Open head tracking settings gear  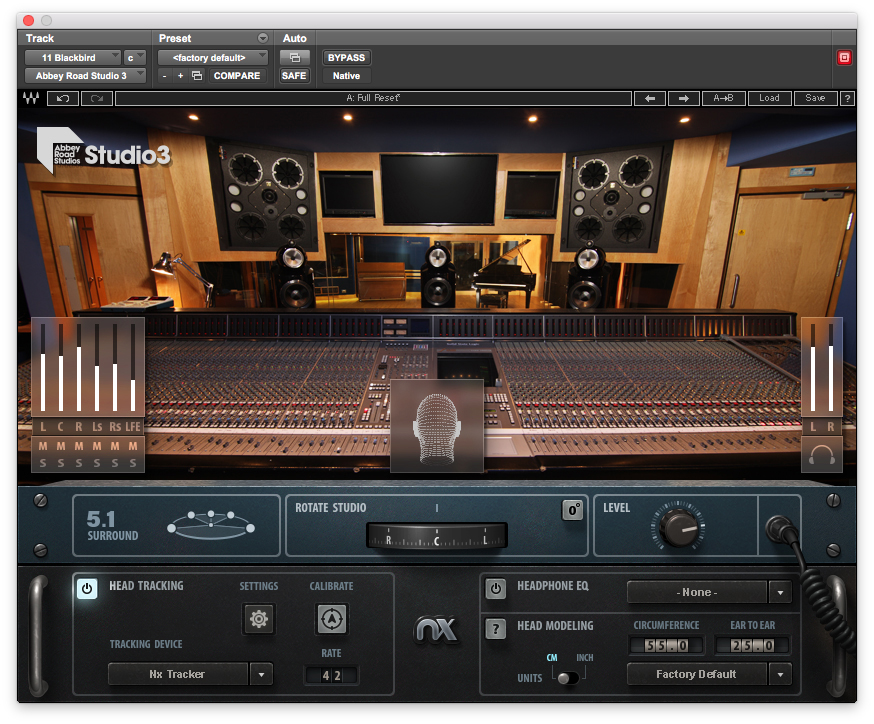click(258, 620)
